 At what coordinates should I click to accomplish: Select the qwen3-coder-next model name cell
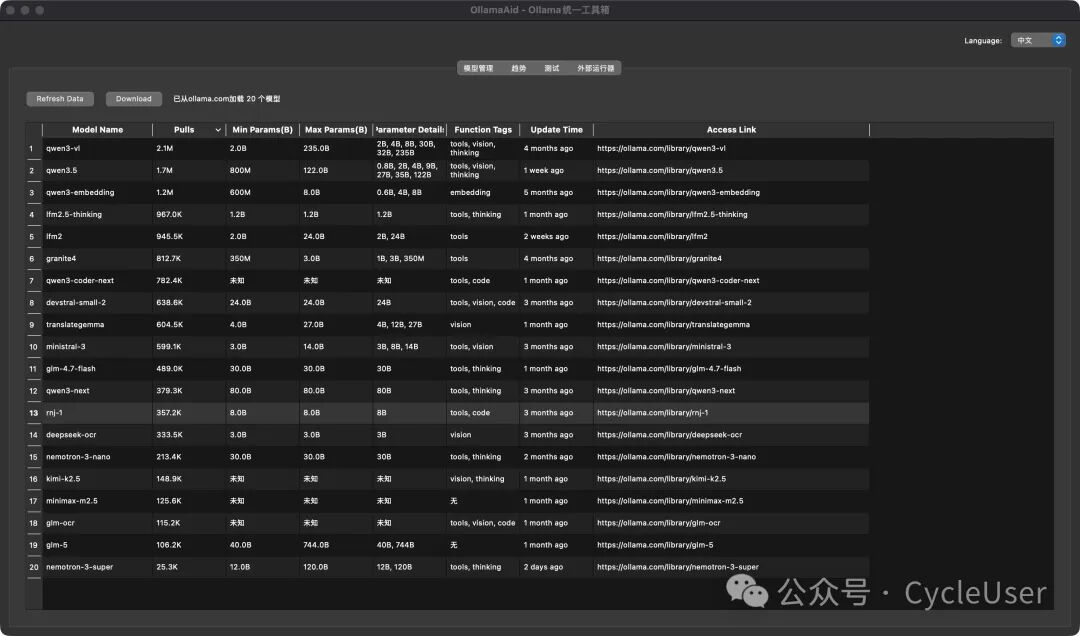pyautogui.click(x=97, y=280)
